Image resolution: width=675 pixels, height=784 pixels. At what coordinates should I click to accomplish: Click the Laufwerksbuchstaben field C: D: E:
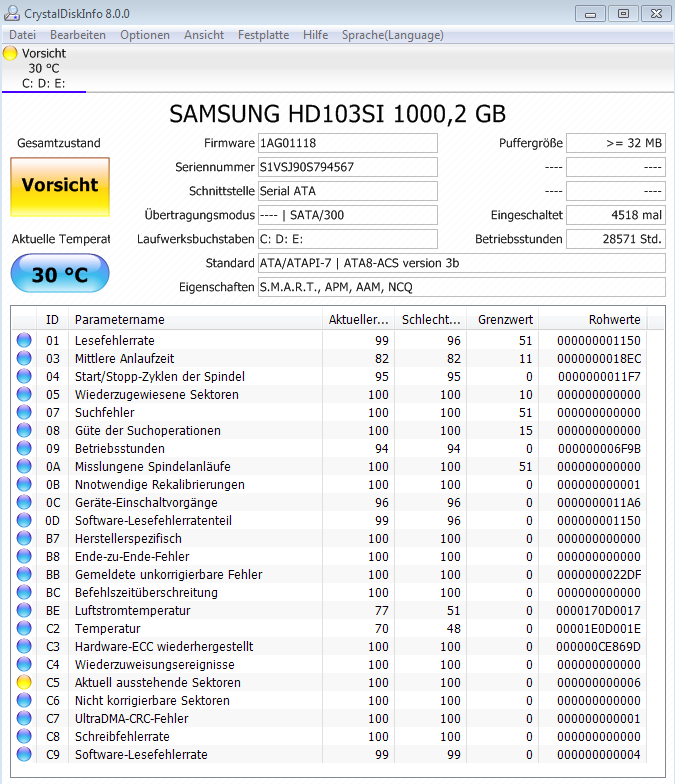[x=348, y=239]
